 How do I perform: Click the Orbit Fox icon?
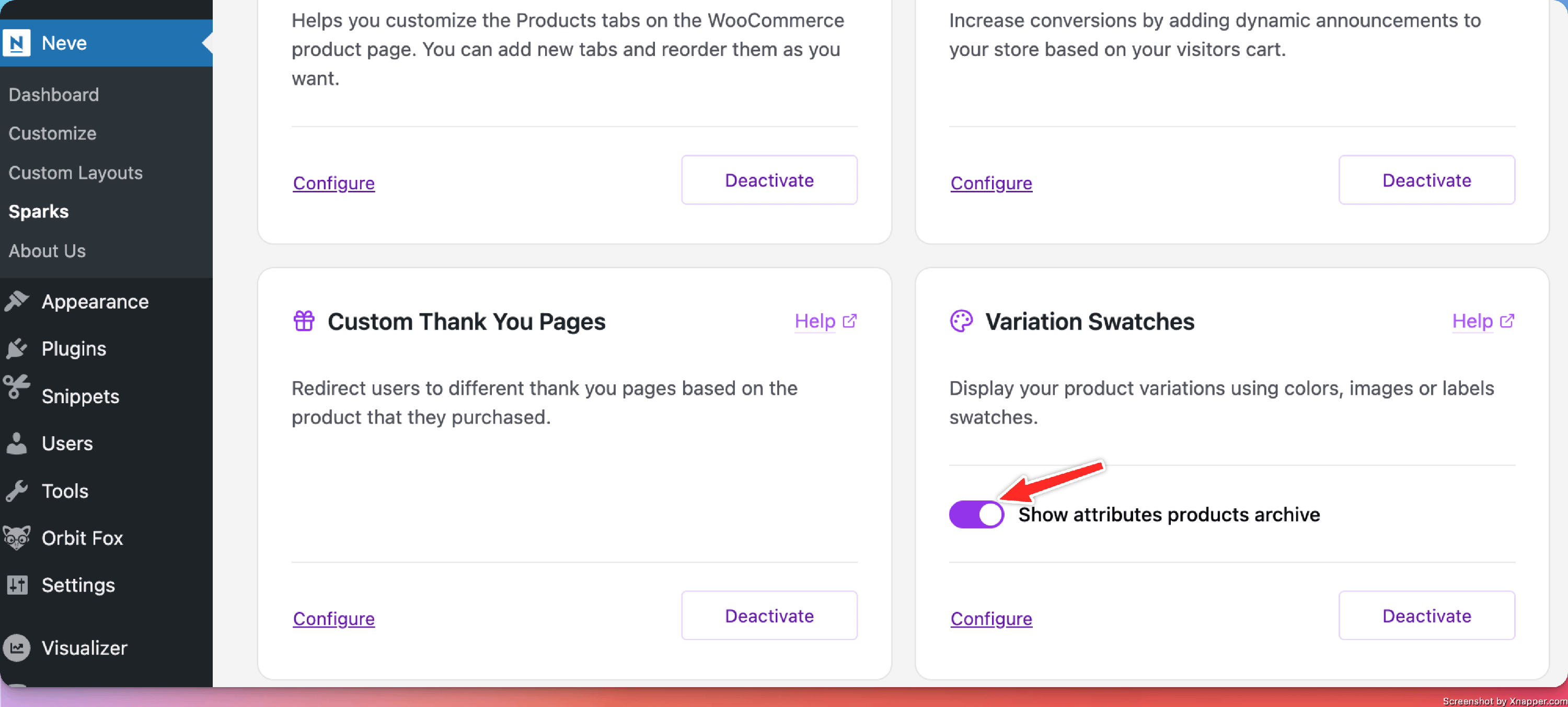click(17, 537)
